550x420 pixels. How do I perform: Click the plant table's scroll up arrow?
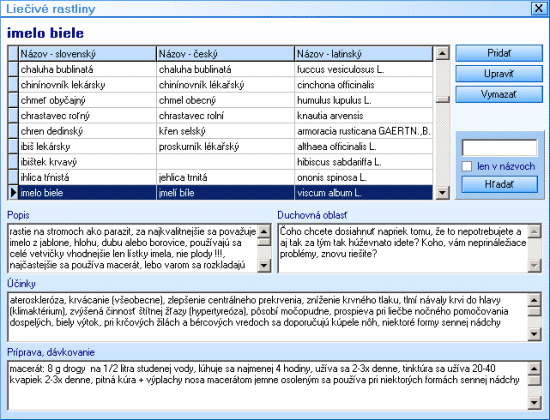[442, 53]
